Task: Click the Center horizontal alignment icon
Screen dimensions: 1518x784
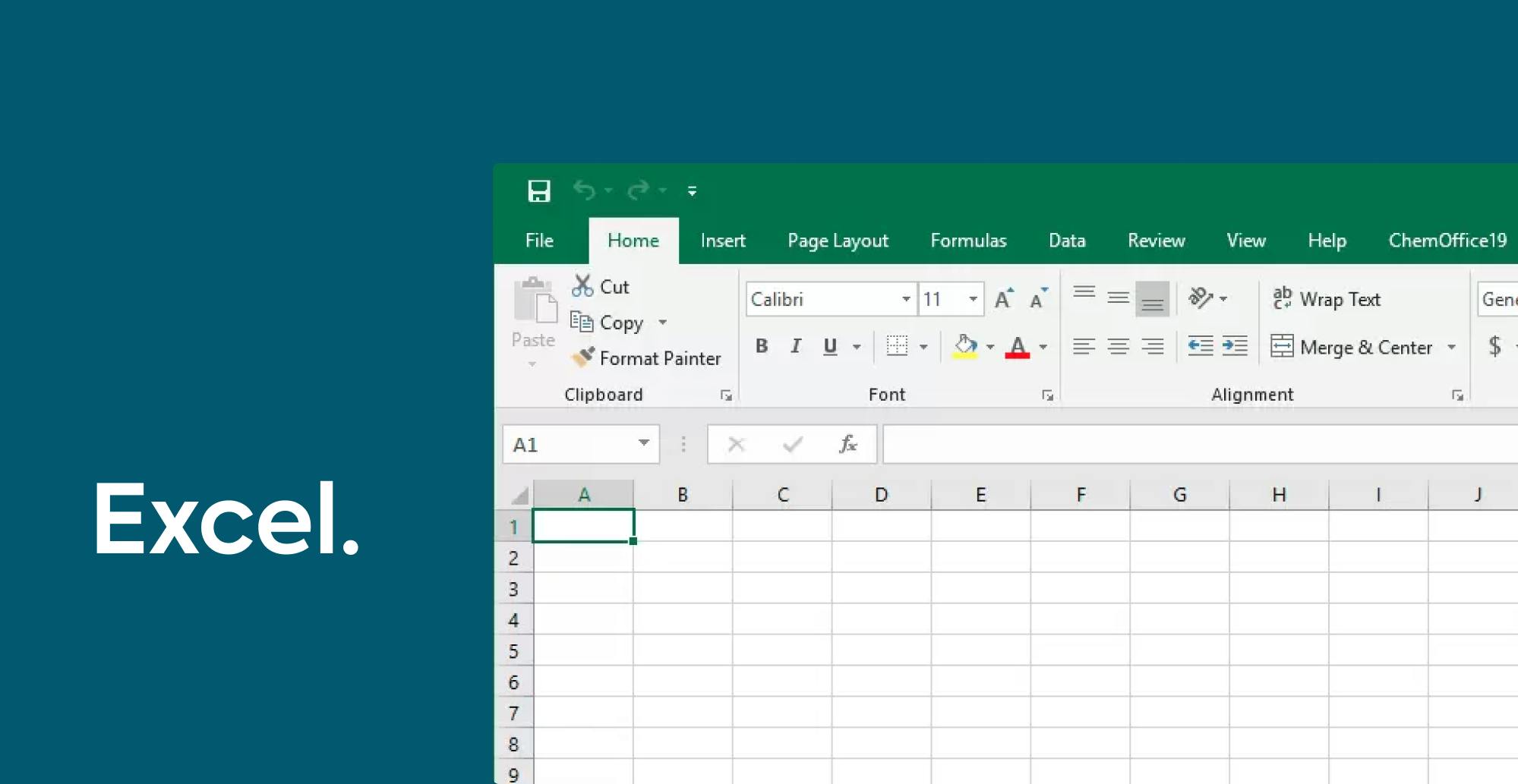Action: pyautogui.click(x=1118, y=347)
